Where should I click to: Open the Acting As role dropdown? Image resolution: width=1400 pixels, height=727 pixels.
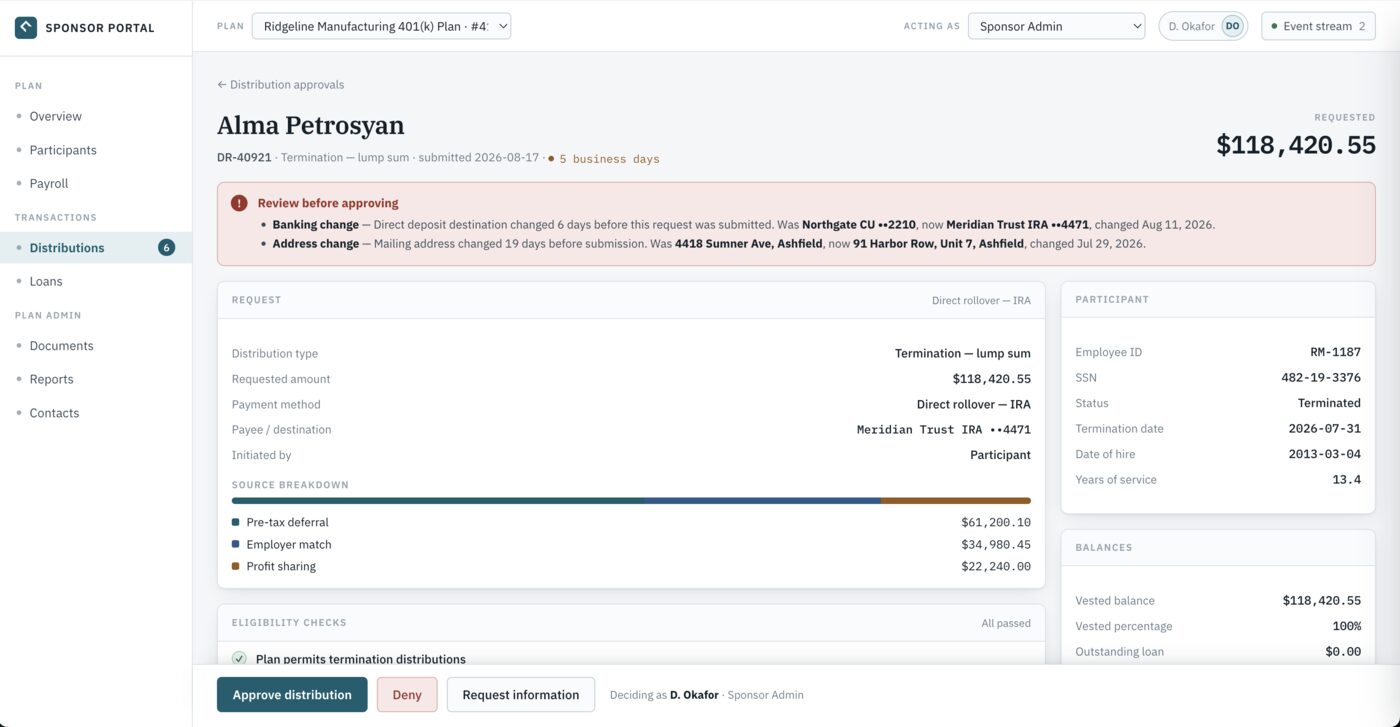coord(1056,26)
